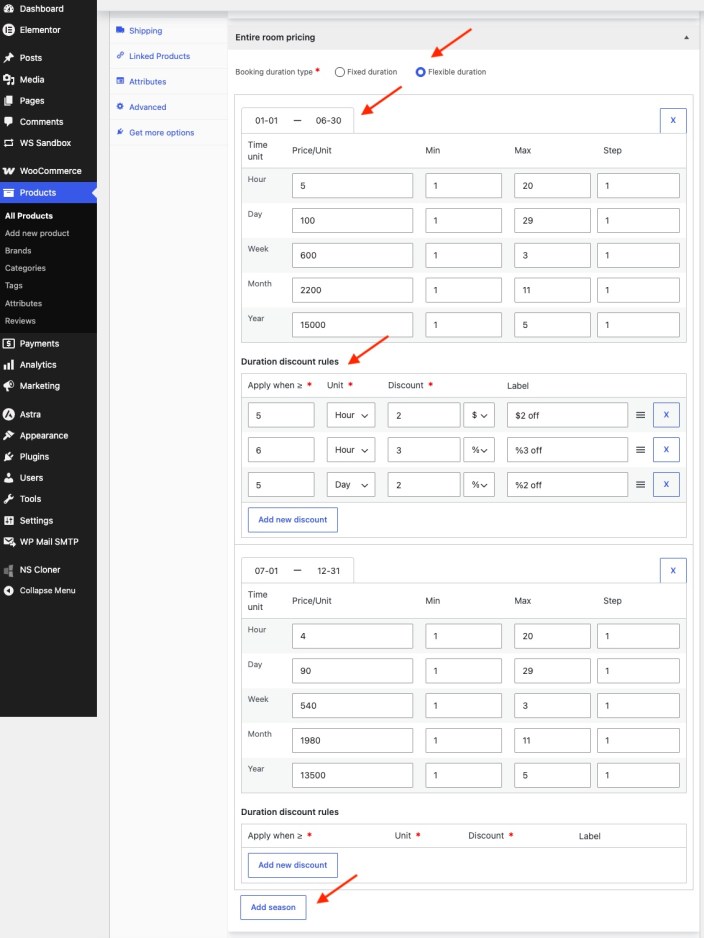Click drag handle icon for %2 off rule
The height and width of the screenshot is (938, 704).
tap(640, 485)
